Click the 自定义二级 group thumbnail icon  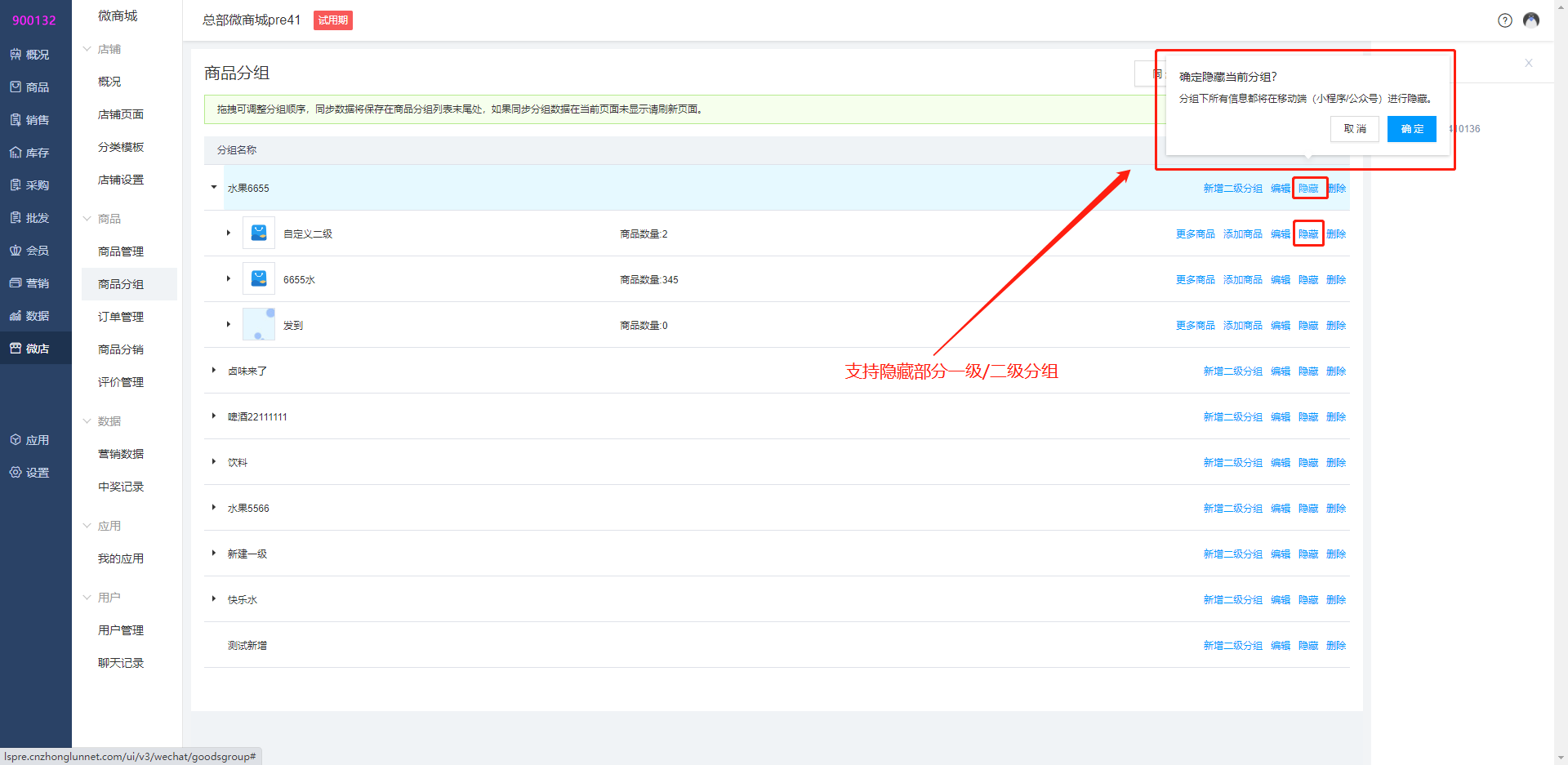click(x=259, y=234)
